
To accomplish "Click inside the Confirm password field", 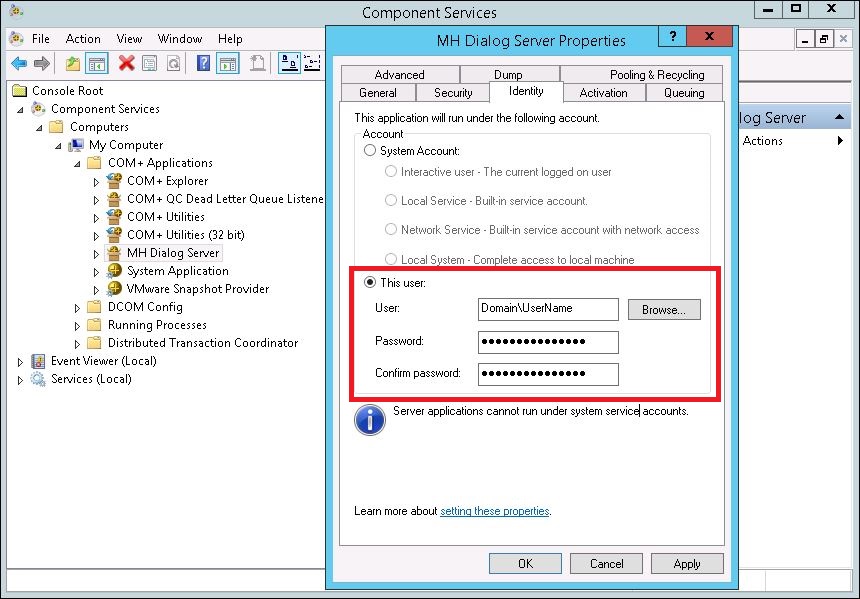I will click(x=547, y=373).
